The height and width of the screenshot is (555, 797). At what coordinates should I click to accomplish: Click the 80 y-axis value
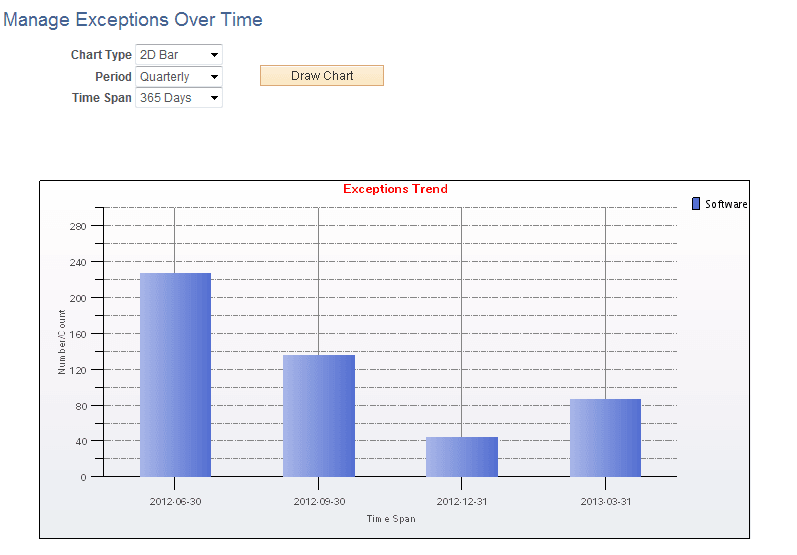click(x=81, y=407)
